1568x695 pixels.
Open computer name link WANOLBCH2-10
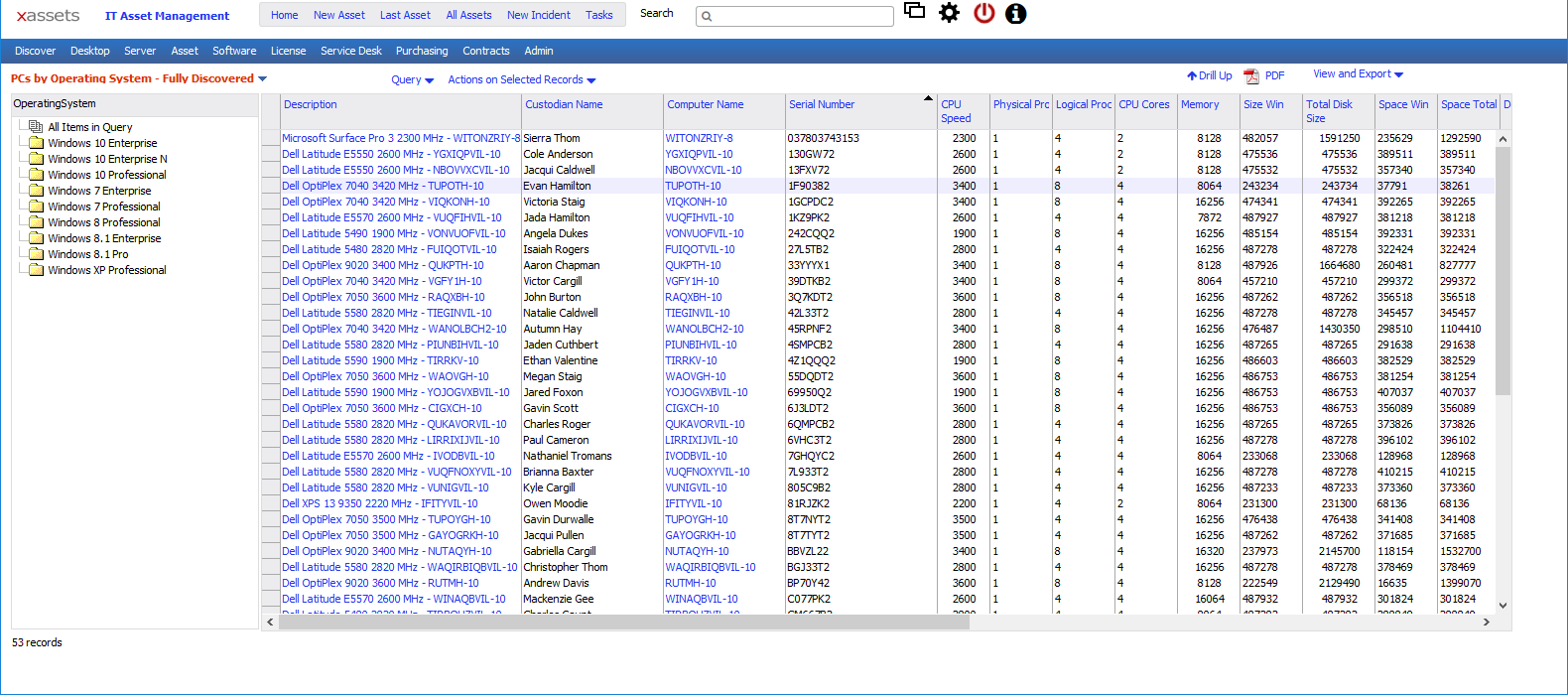pos(704,329)
